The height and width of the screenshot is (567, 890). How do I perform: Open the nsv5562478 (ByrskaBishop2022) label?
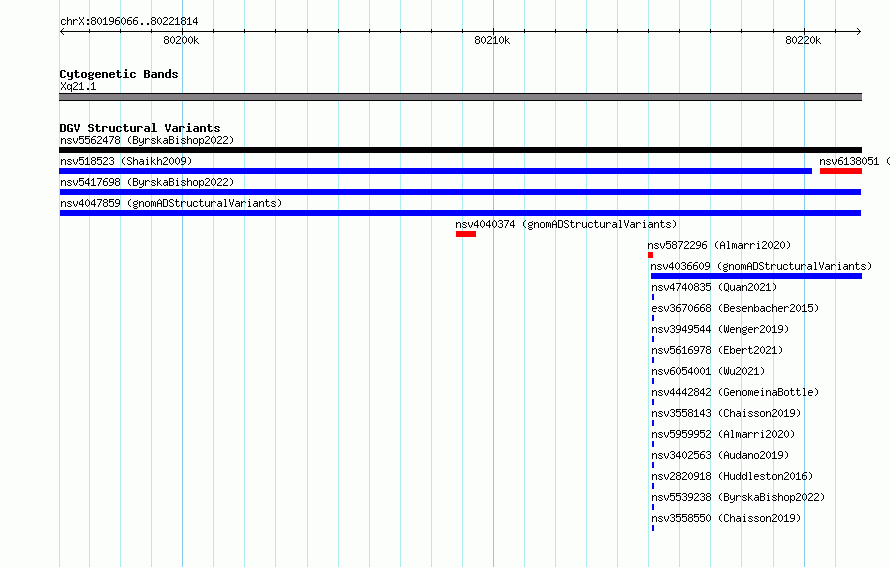(x=147, y=140)
